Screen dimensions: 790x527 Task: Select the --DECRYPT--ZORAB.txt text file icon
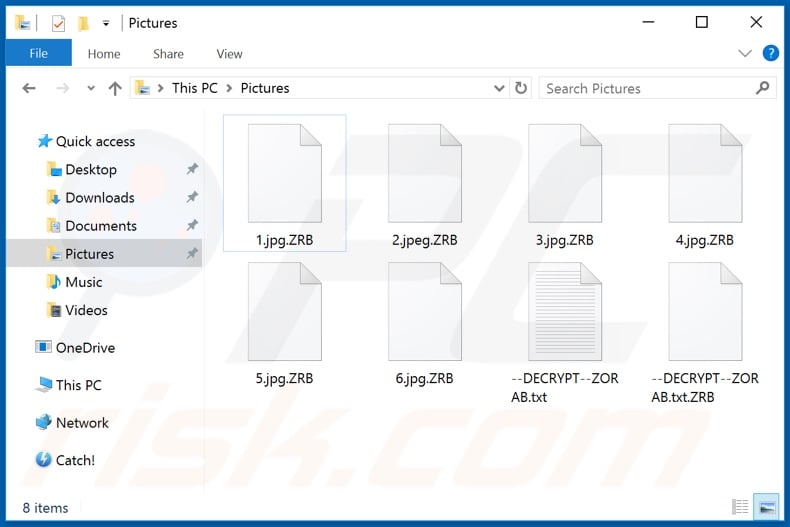pyautogui.click(x=565, y=311)
